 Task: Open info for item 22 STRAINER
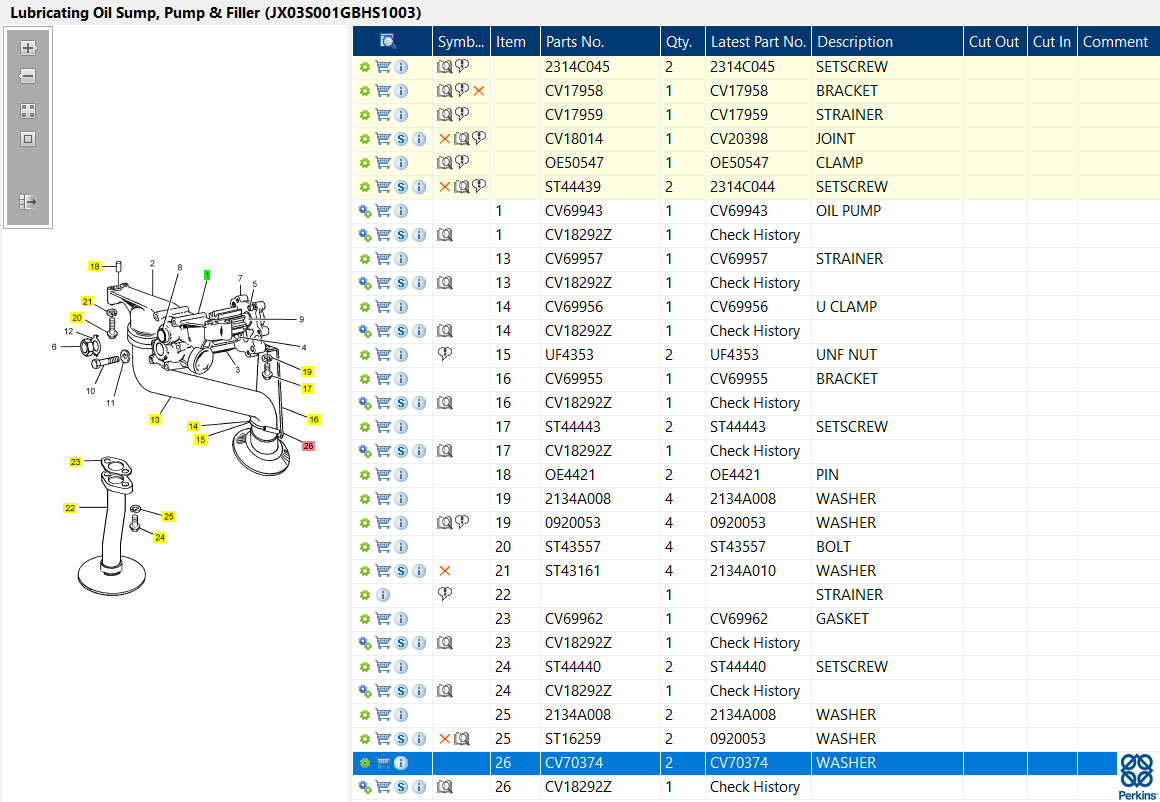383,595
